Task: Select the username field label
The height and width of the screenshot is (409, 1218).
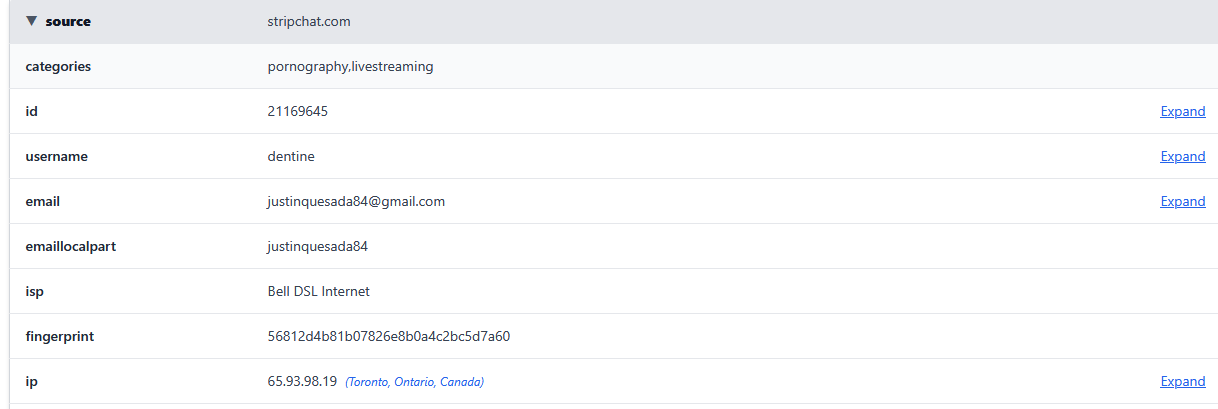Action: click(x=57, y=156)
